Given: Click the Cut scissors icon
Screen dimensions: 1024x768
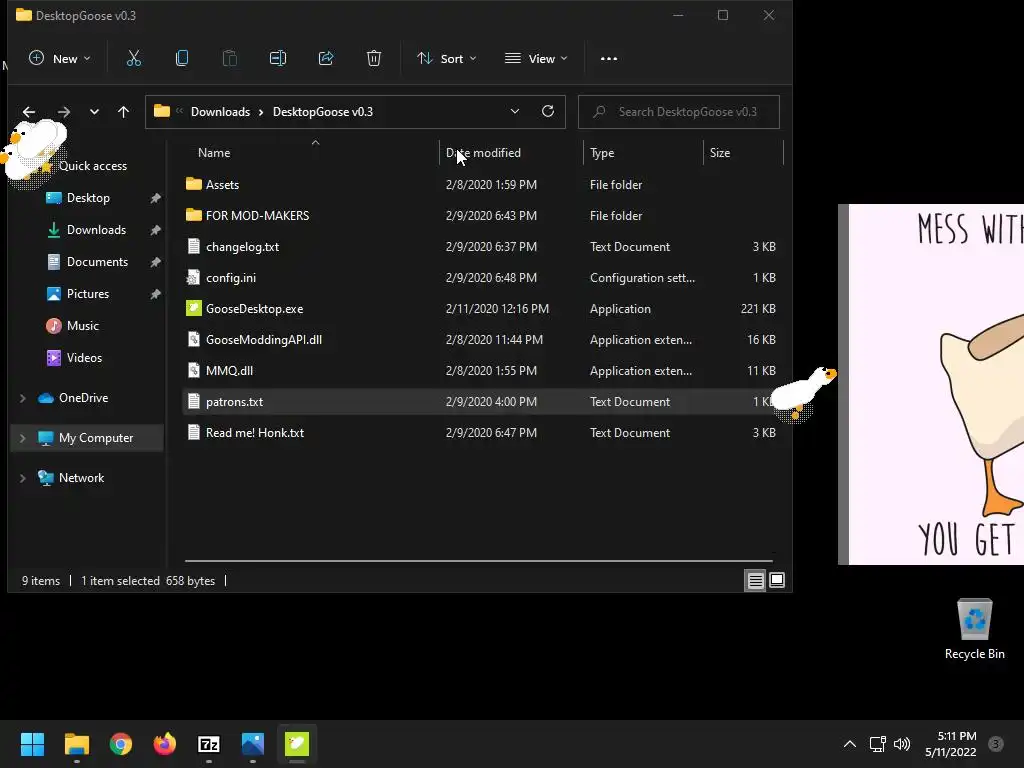Looking at the screenshot, I should (x=133, y=59).
